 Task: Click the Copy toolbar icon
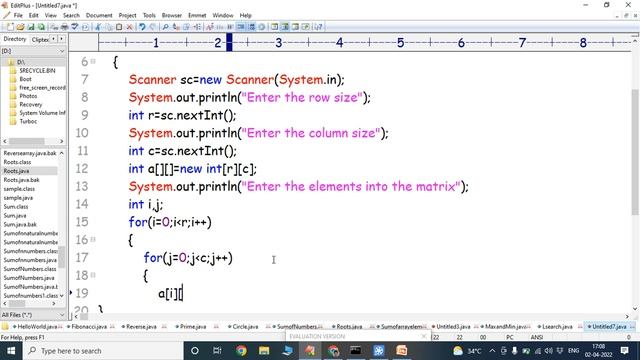point(108,27)
